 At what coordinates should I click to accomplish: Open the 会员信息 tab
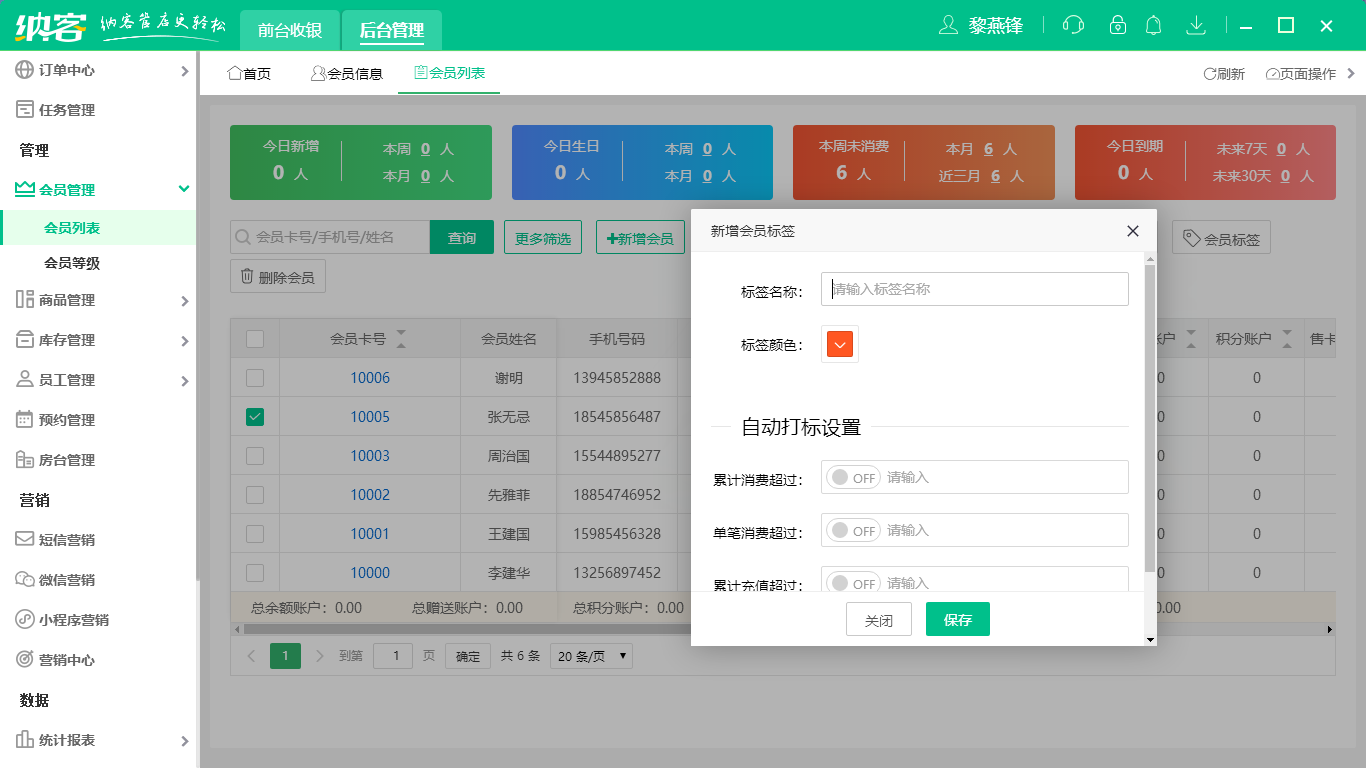(x=346, y=72)
